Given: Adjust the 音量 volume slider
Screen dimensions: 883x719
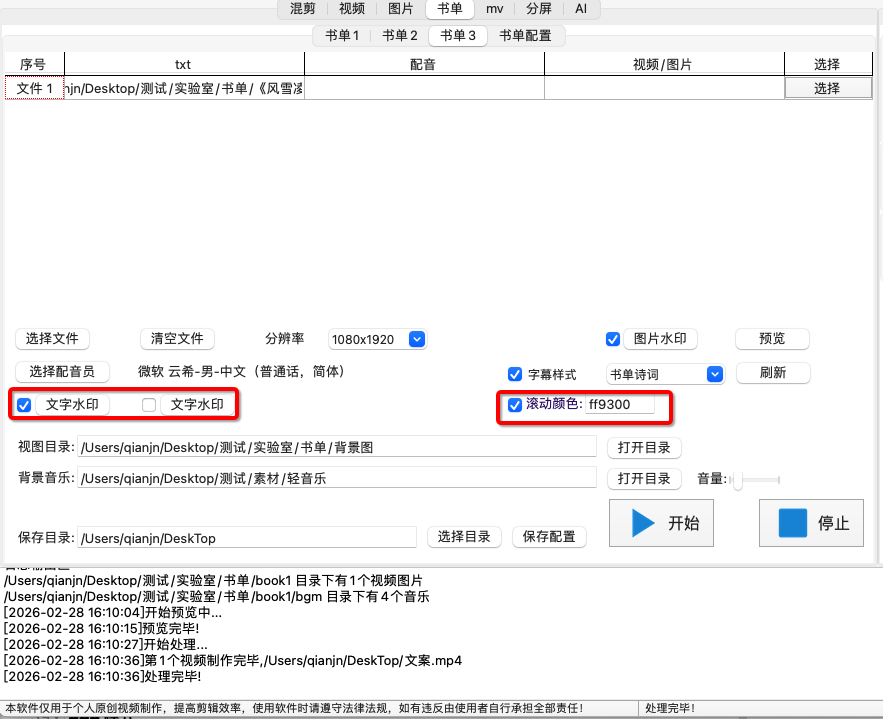Looking at the screenshot, I should tap(738, 480).
